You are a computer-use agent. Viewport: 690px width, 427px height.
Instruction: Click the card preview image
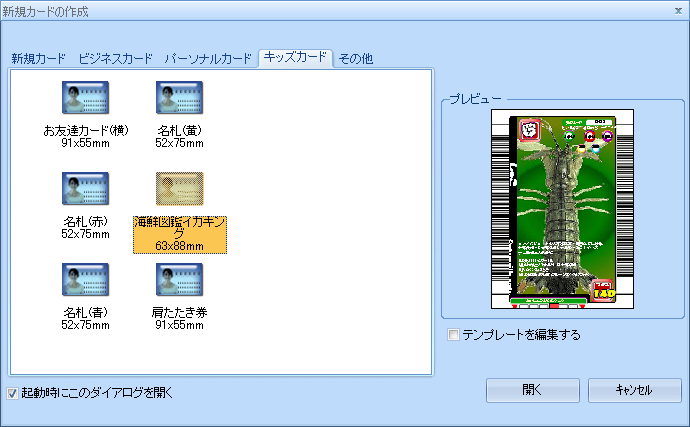pos(562,209)
